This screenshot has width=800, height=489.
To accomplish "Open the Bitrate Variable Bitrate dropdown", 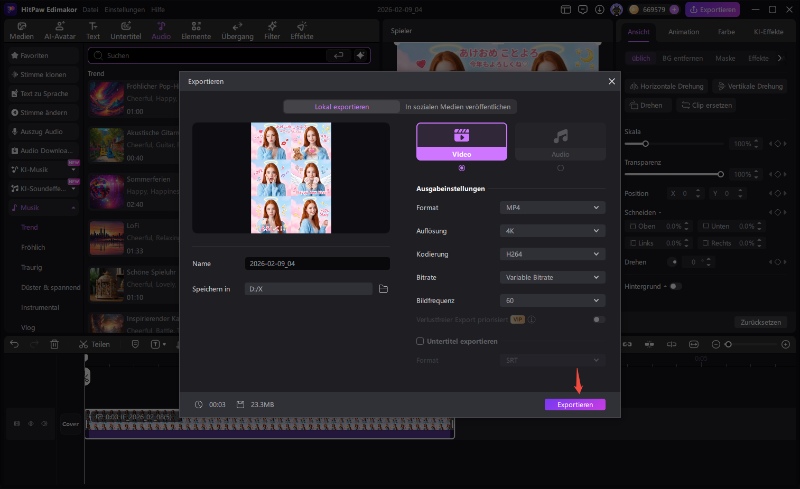I will pos(553,277).
